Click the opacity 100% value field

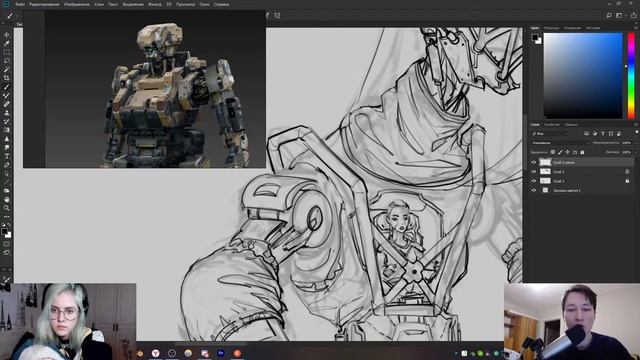[627, 143]
